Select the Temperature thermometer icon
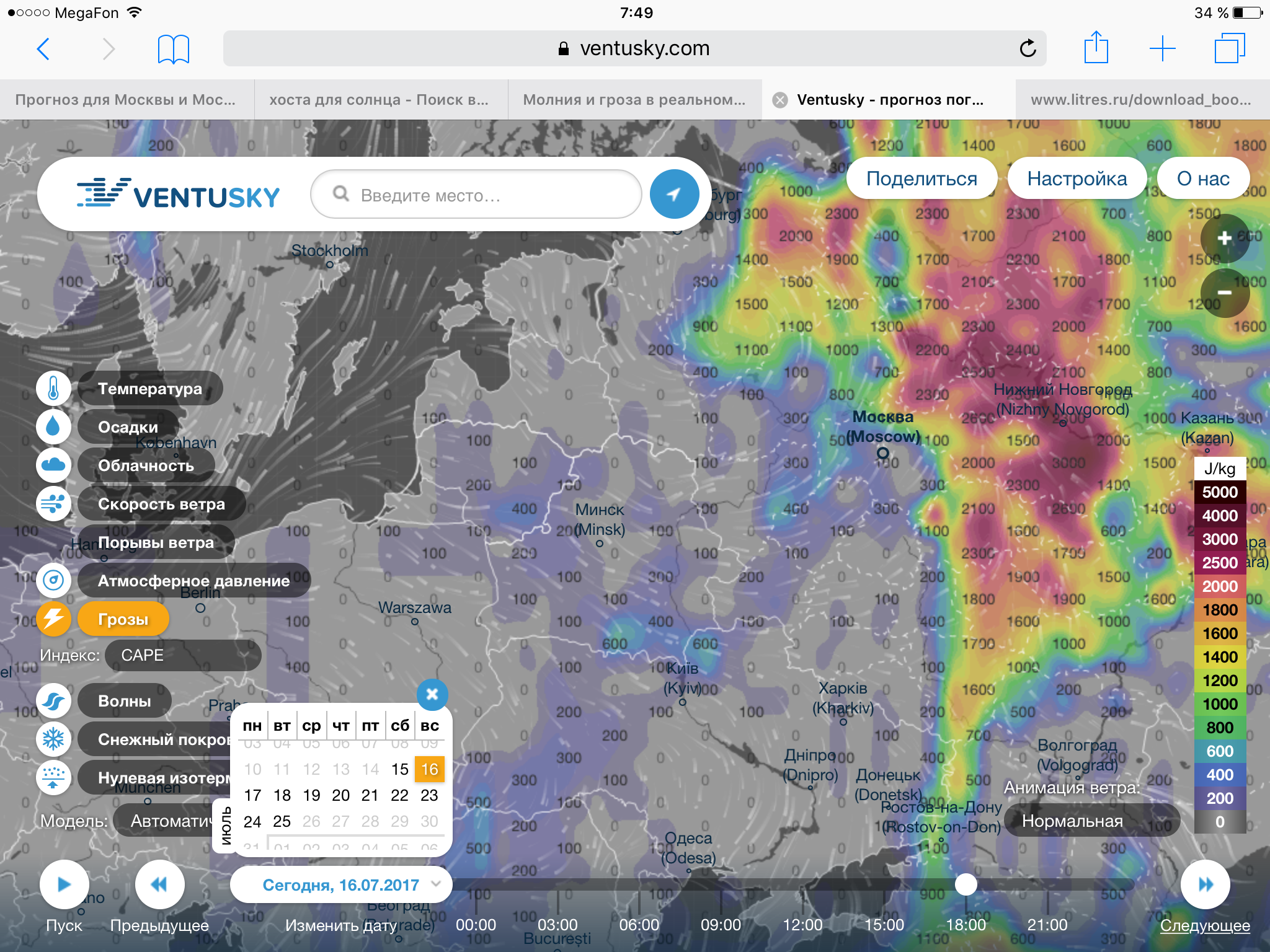Screen dimensions: 1270x952 53,389
